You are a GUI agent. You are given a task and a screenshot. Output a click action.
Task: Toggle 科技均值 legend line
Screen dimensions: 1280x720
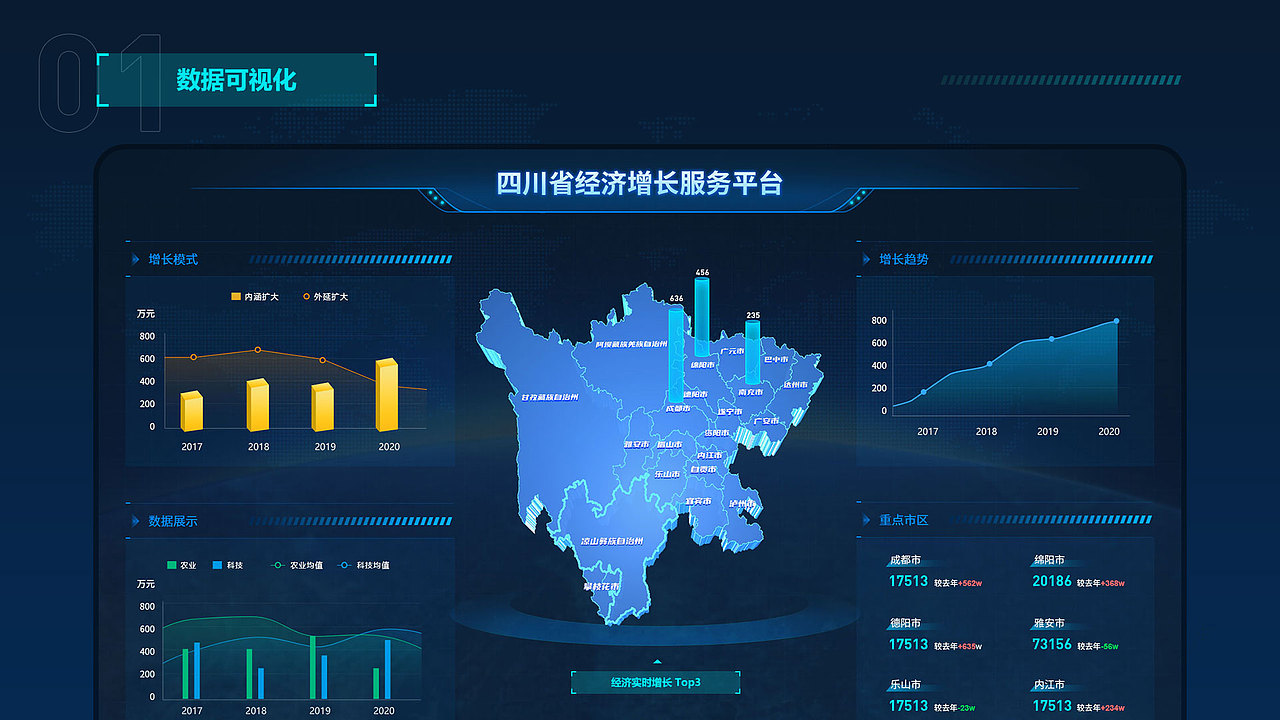364,565
